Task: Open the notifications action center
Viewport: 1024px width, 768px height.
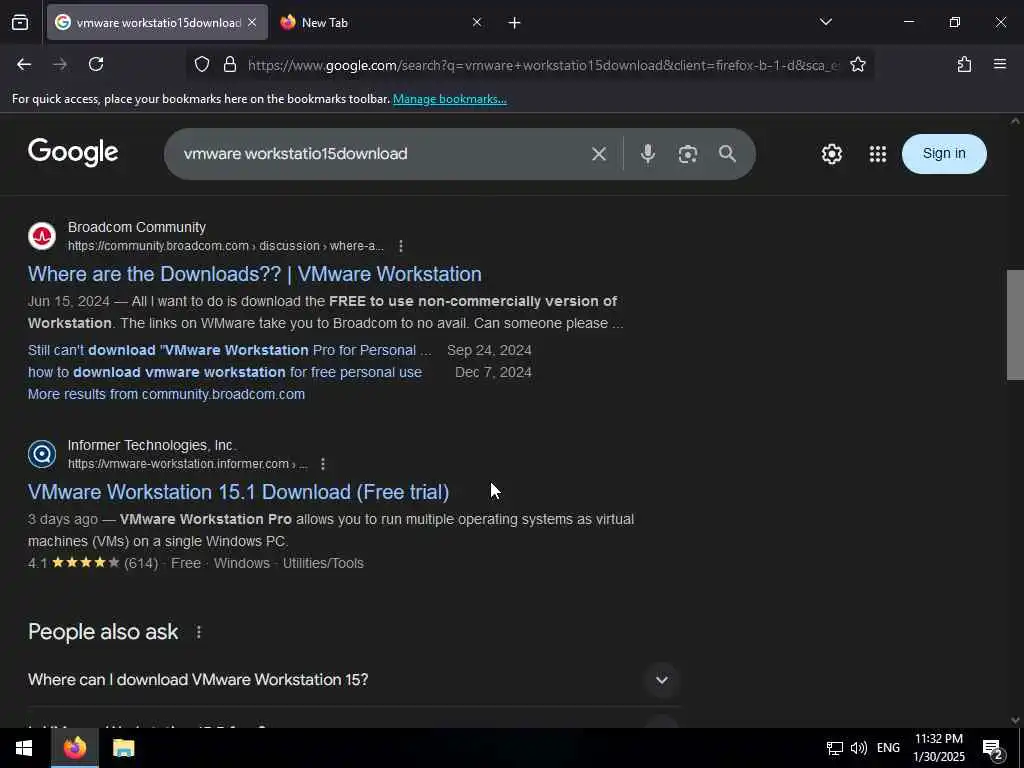Action: point(993,748)
